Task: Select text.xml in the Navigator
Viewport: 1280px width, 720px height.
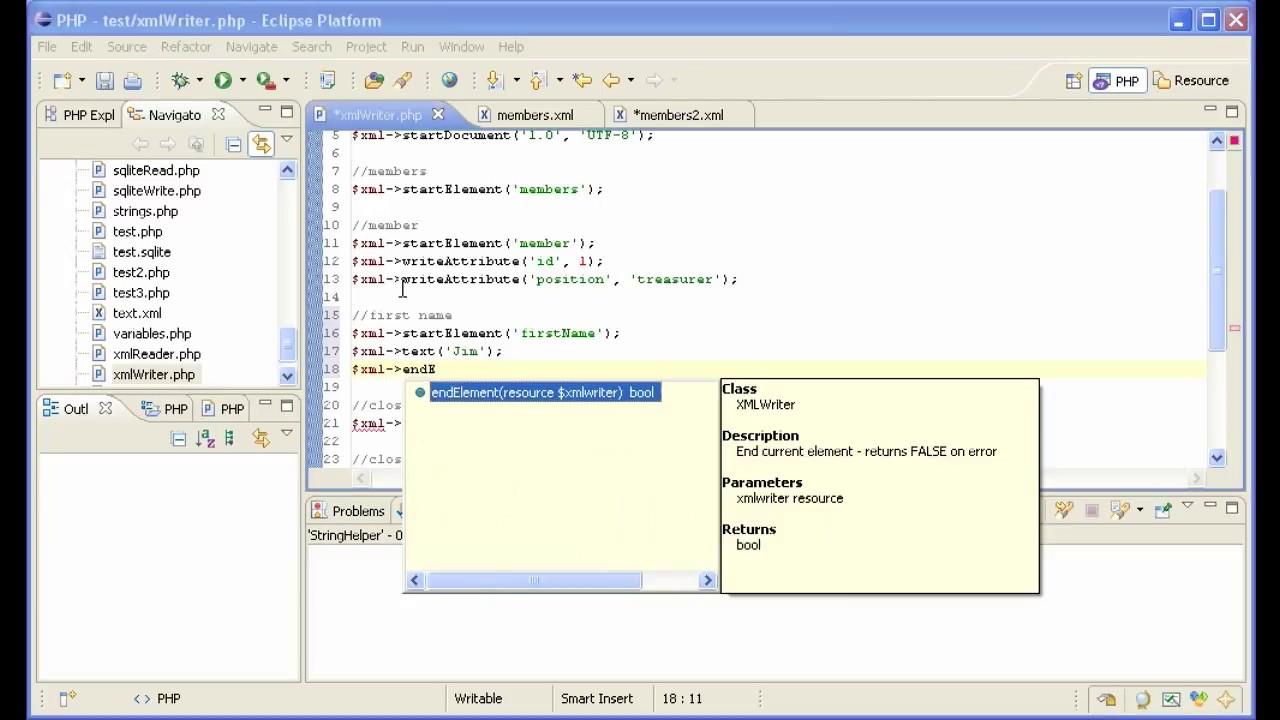Action: click(x=137, y=314)
